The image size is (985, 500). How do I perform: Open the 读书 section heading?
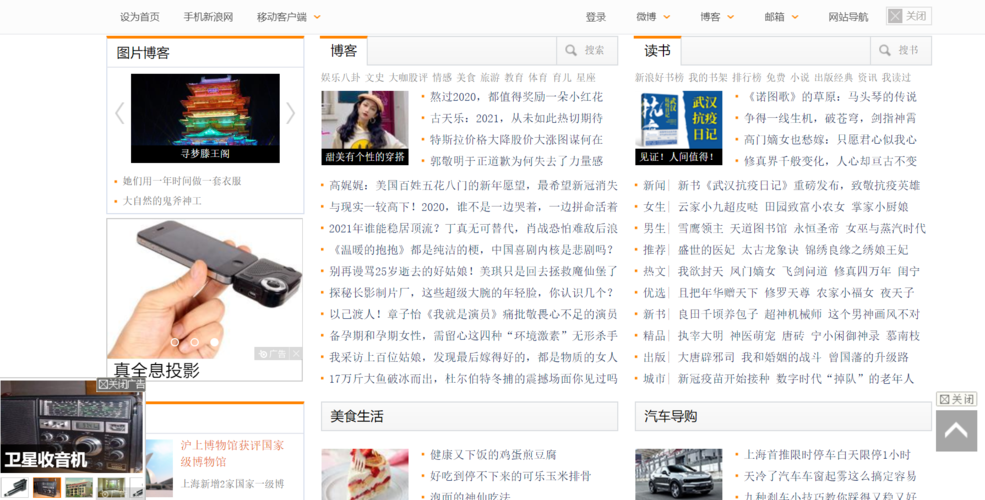tap(657, 50)
